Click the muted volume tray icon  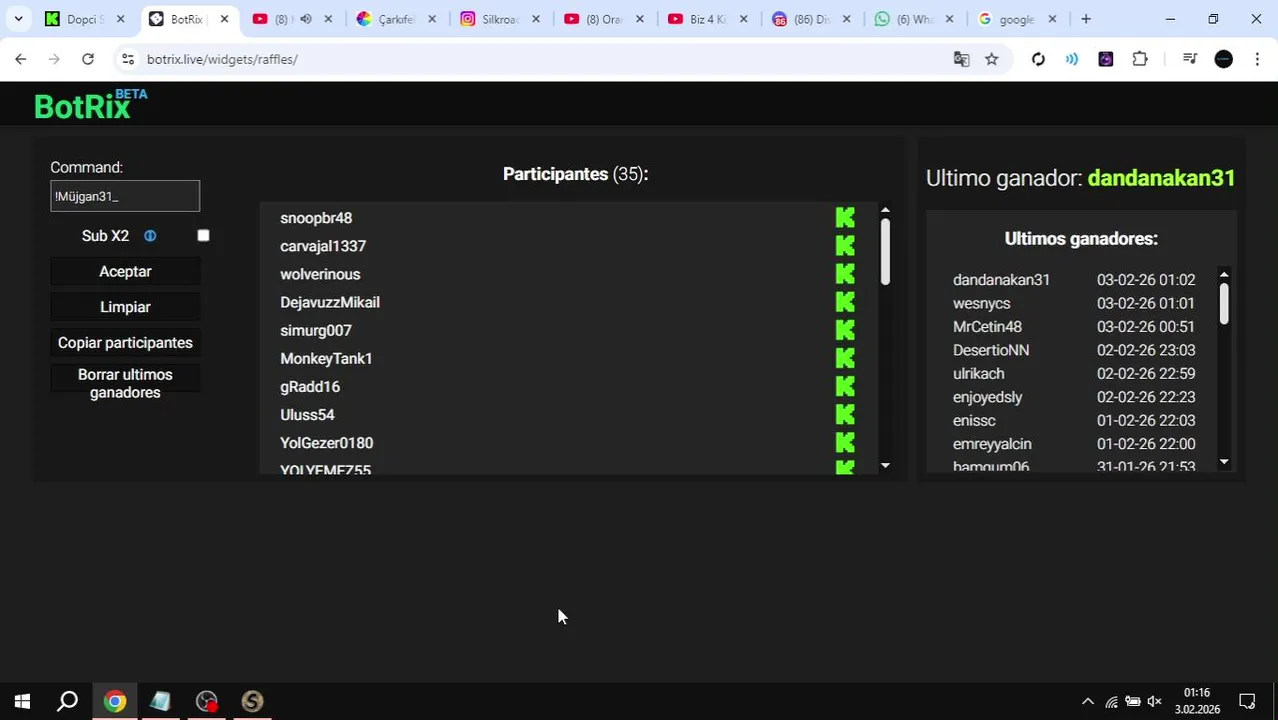pos(1154,702)
